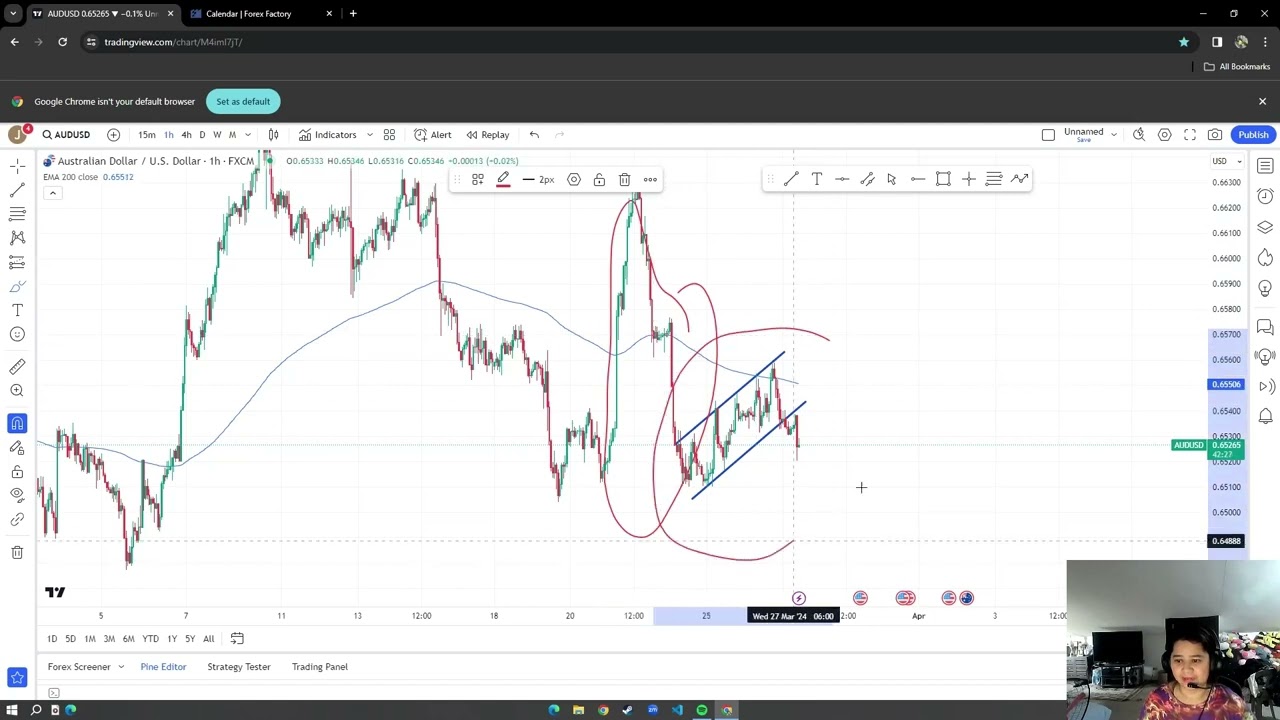Select path polyline tool in favorites toolbar

[1019, 179]
